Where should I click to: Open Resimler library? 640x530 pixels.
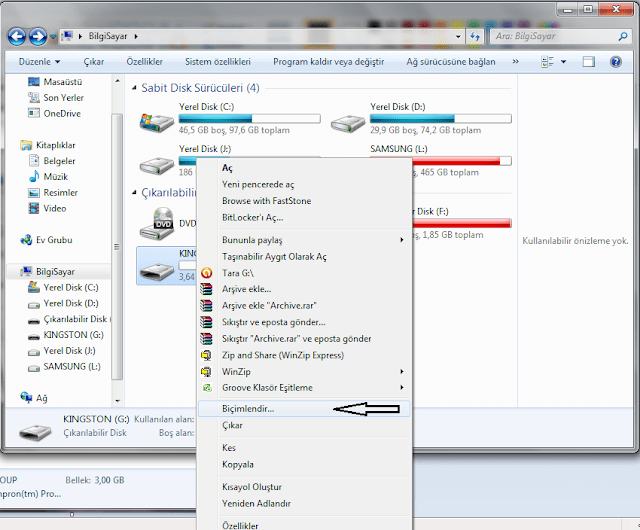(x=60, y=192)
